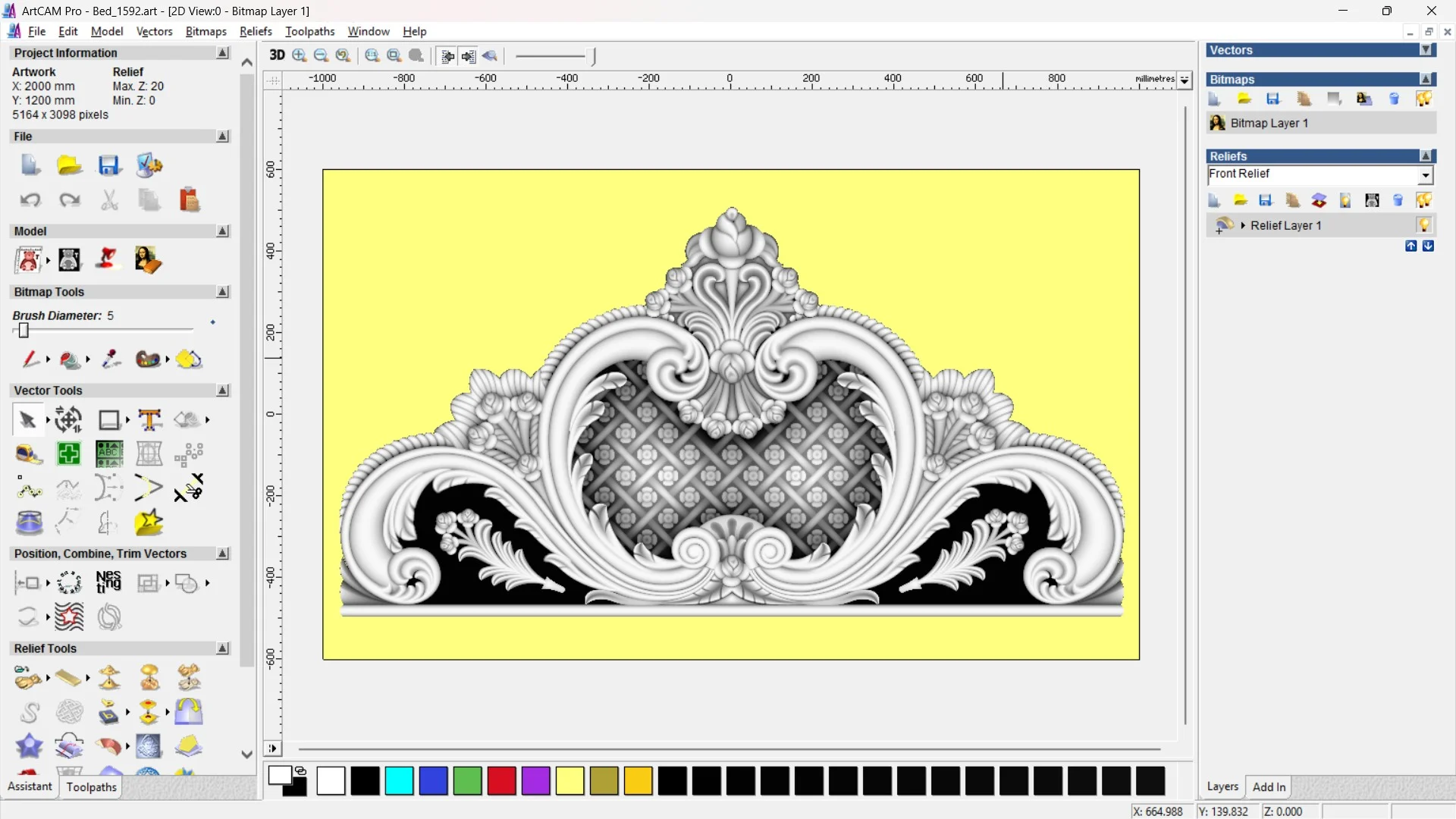Click the Nesting vectors tool icon
This screenshot has height=819, width=1456.
108,582
